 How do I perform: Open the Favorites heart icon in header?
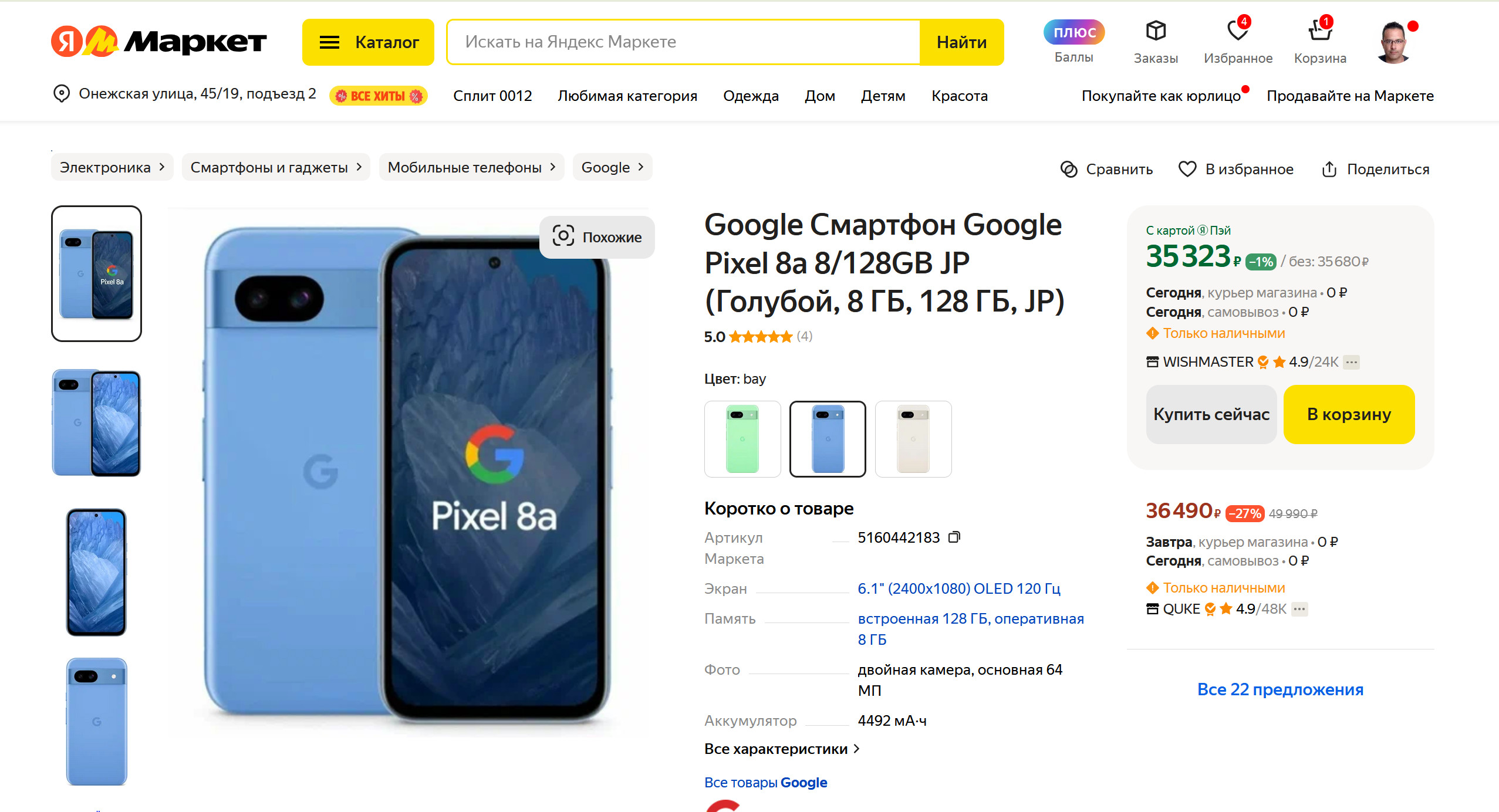pos(1237,32)
